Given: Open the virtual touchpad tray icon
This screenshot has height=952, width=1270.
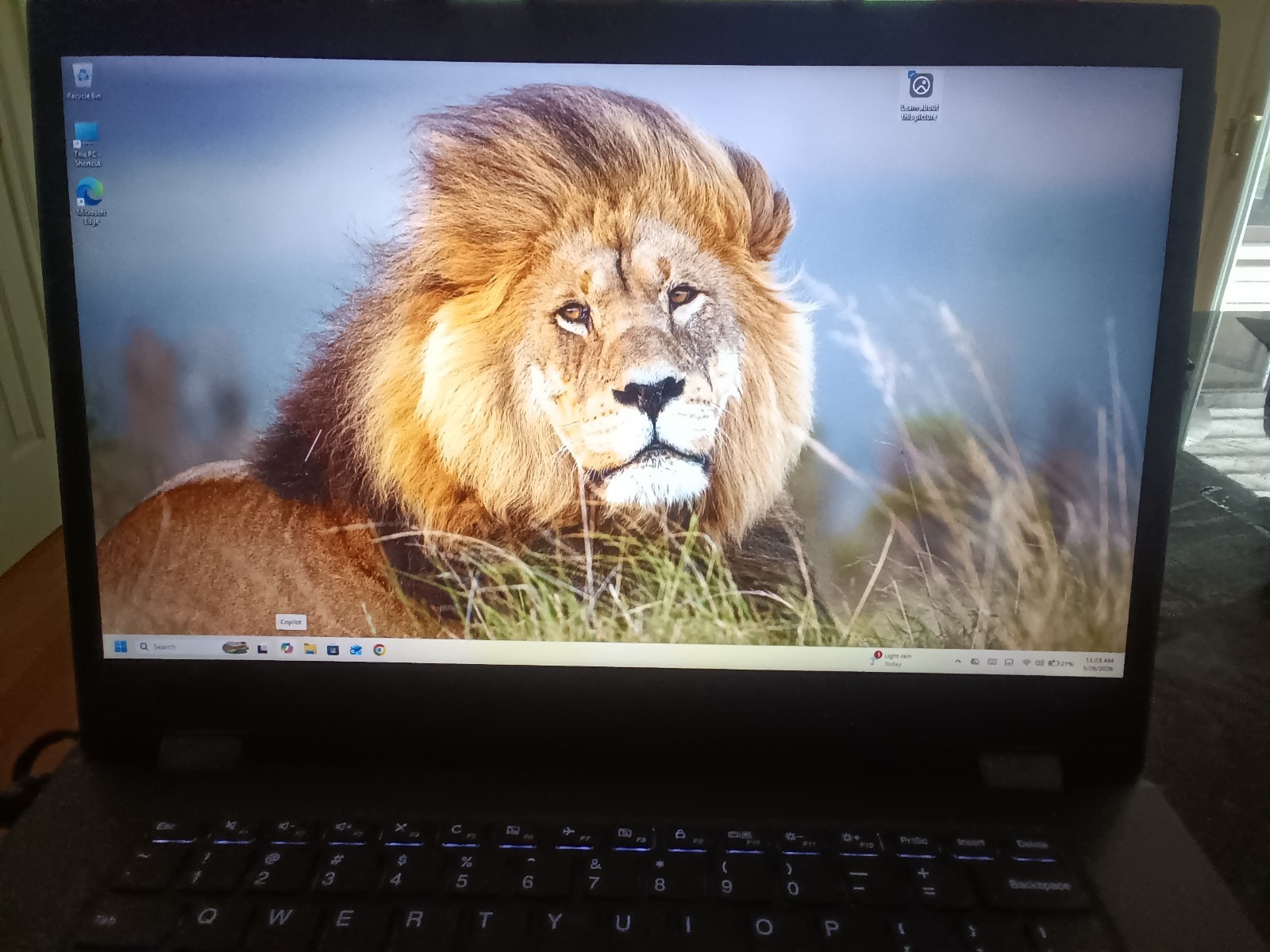Looking at the screenshot, I should tap(1009, 662).
